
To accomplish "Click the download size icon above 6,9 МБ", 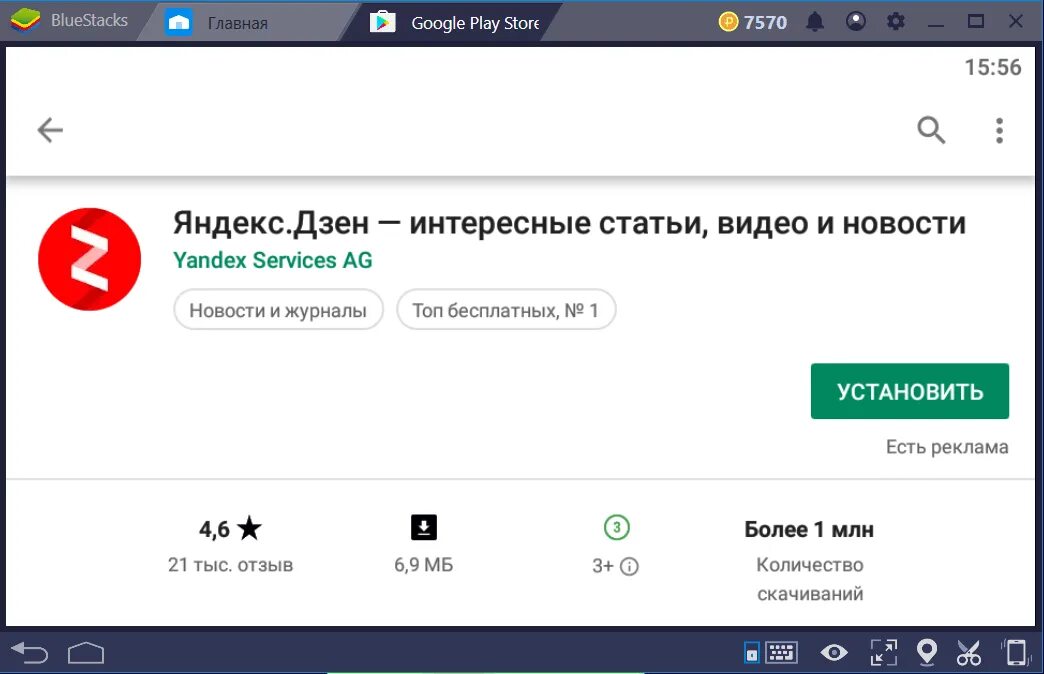I will 423,527.
